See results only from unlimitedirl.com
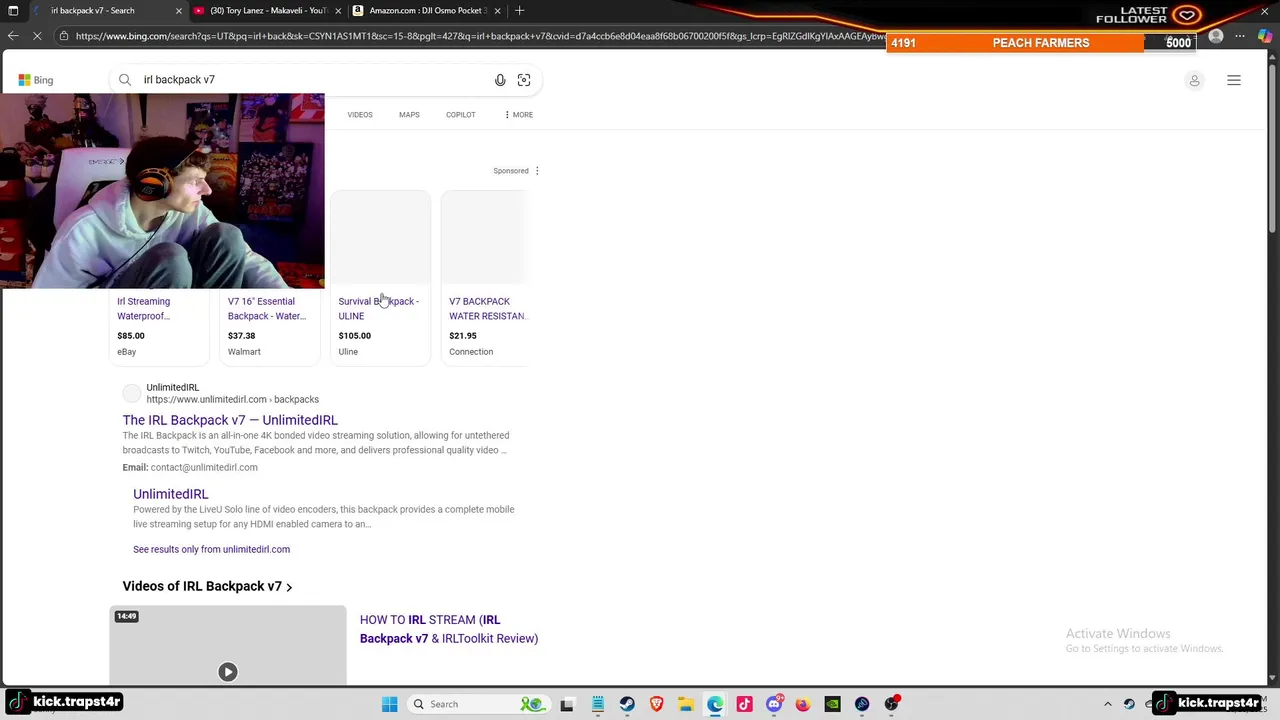The height and width of the screenshot is (720, 1280). pos(211,549)
